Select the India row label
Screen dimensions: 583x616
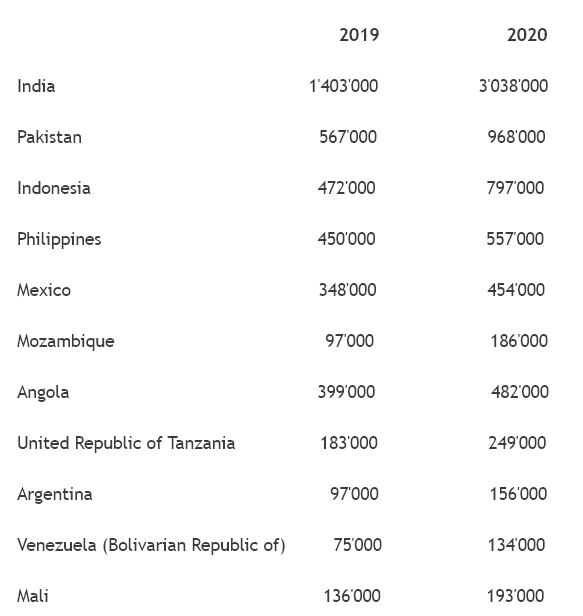[x=36, y=86]
